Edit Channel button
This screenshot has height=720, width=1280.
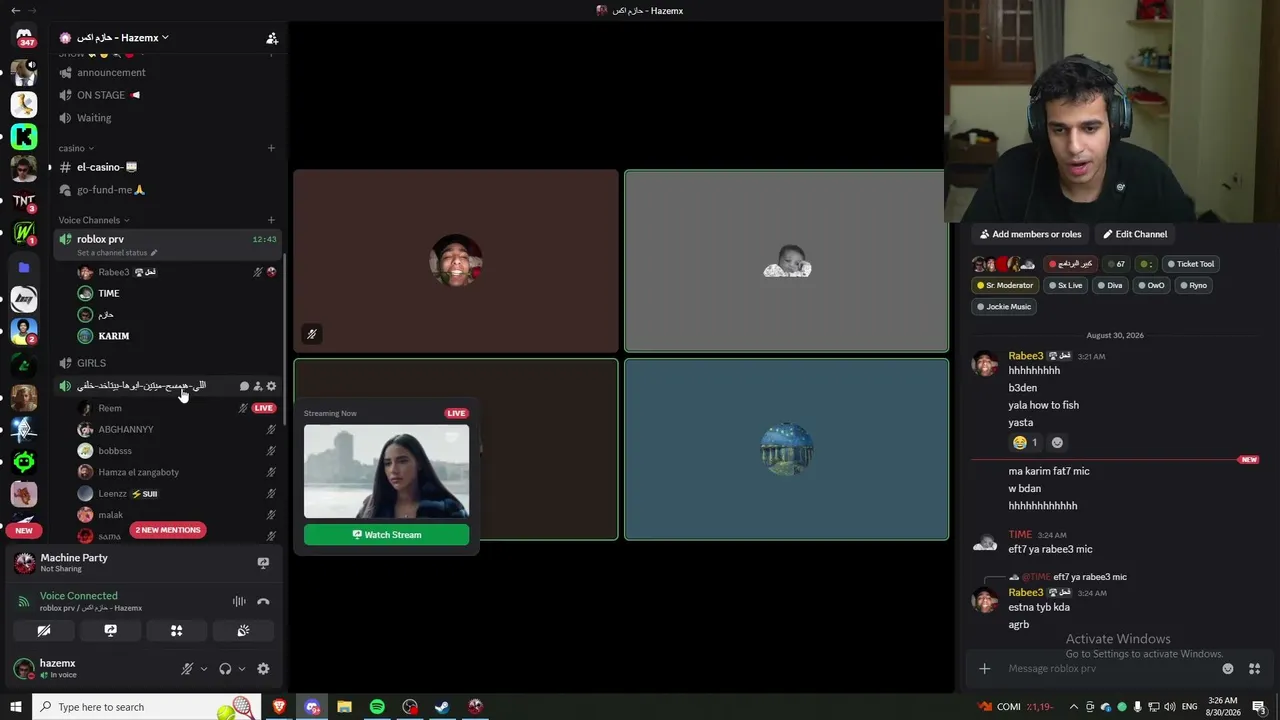pos(1135,234)
